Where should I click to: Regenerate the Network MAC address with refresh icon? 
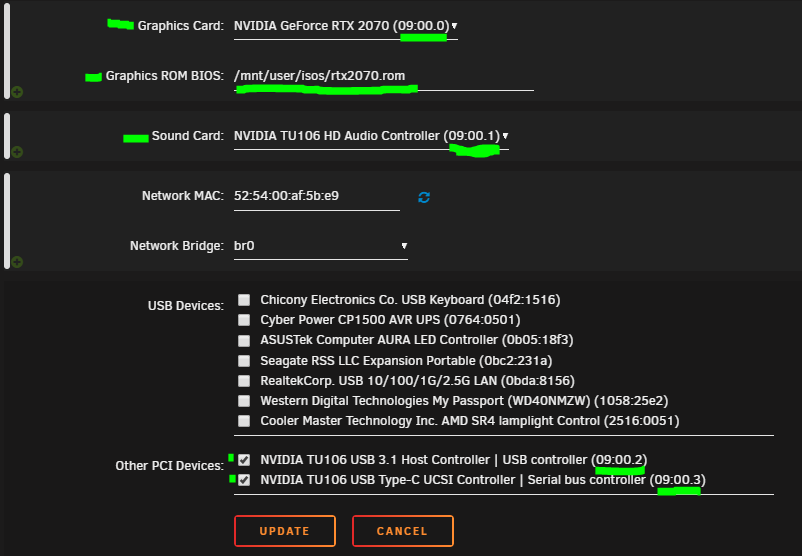424,197
